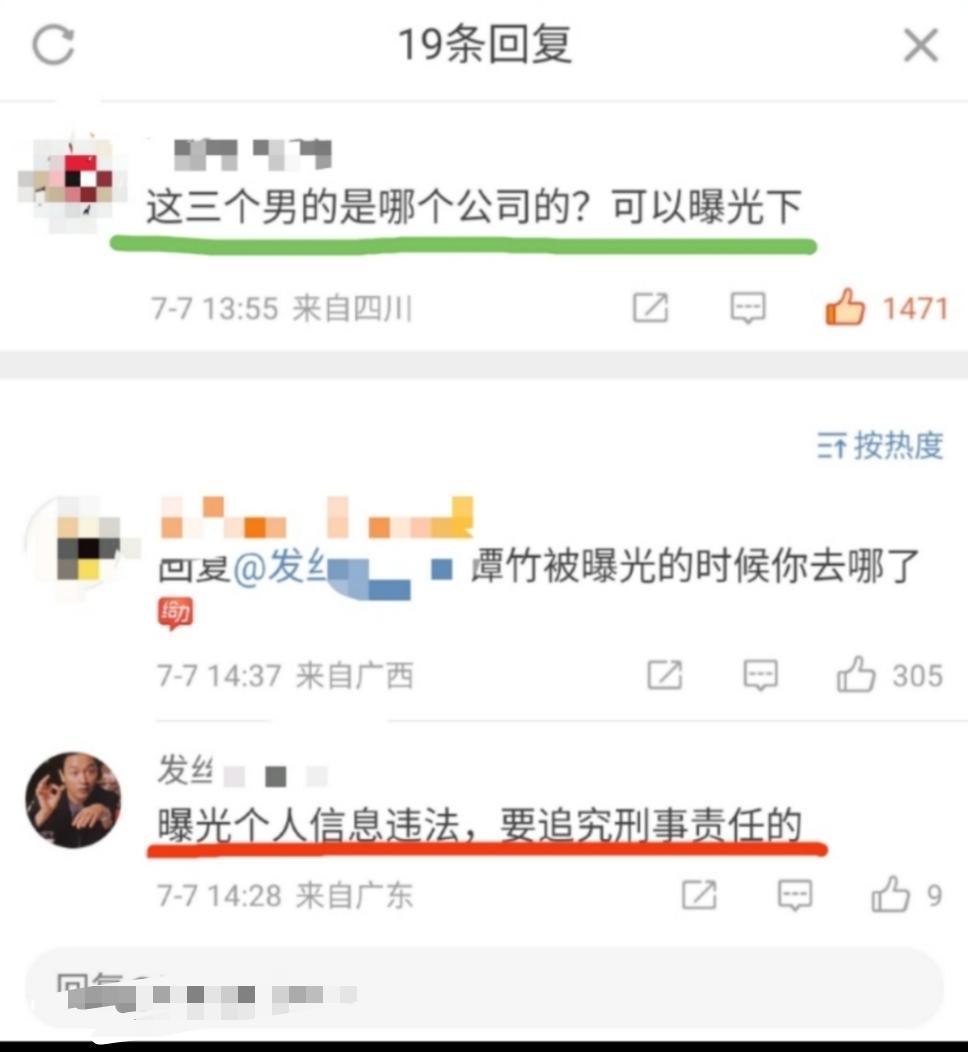Share the top comment from 四川

pos(651,308)
